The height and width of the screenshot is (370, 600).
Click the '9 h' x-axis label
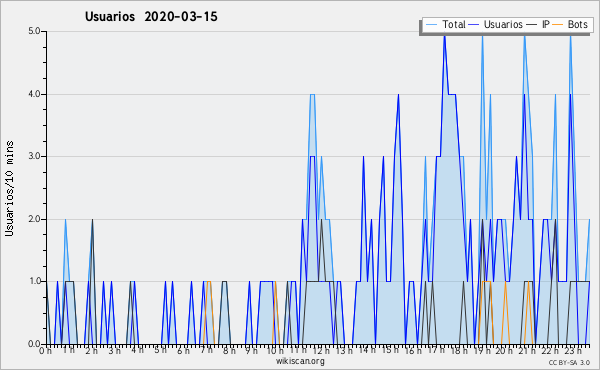click(251, 351)
